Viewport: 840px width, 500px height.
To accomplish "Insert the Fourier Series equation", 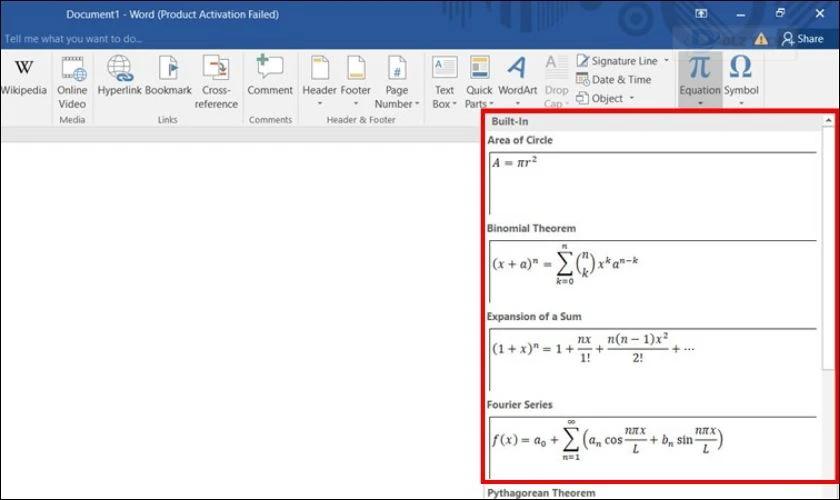I will tap(653, 447).
